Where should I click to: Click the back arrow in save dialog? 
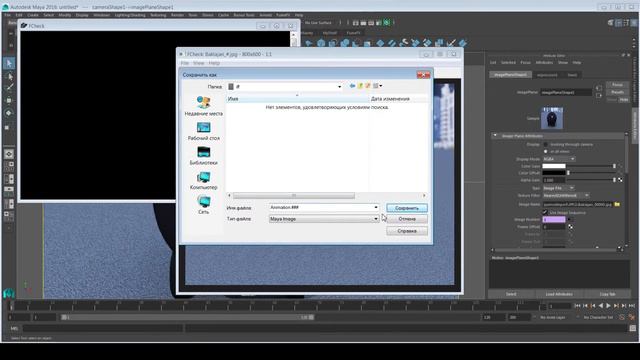coord(352,86)
